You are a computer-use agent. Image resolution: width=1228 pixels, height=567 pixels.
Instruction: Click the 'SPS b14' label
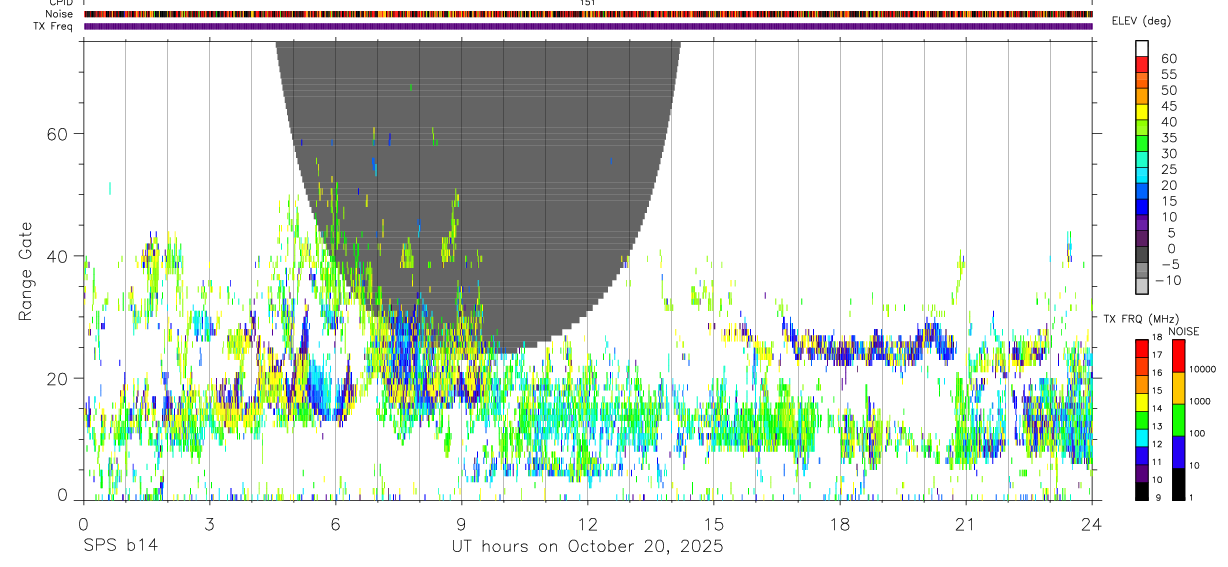tap(120, 547)
